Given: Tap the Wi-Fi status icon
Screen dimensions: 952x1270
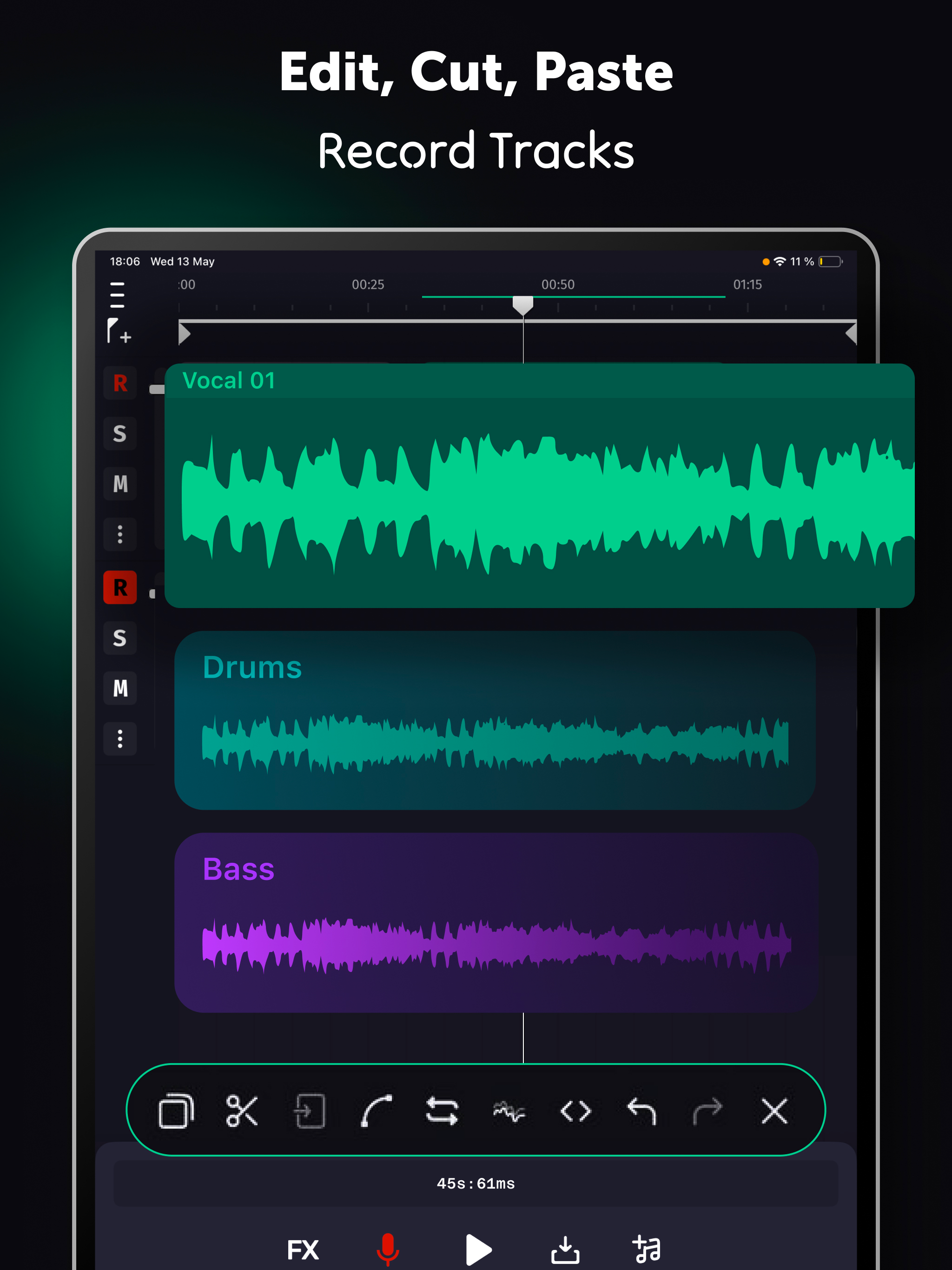Looking at the screenshot, I should 779,262.
